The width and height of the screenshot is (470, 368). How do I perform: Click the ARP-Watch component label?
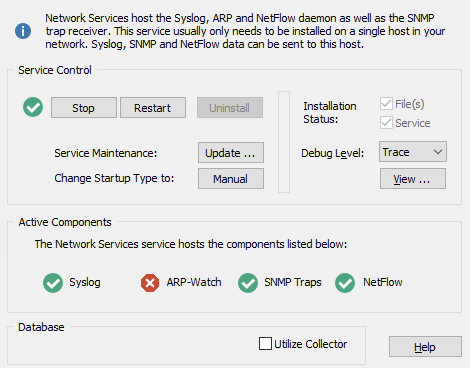[x=194, y=282]
